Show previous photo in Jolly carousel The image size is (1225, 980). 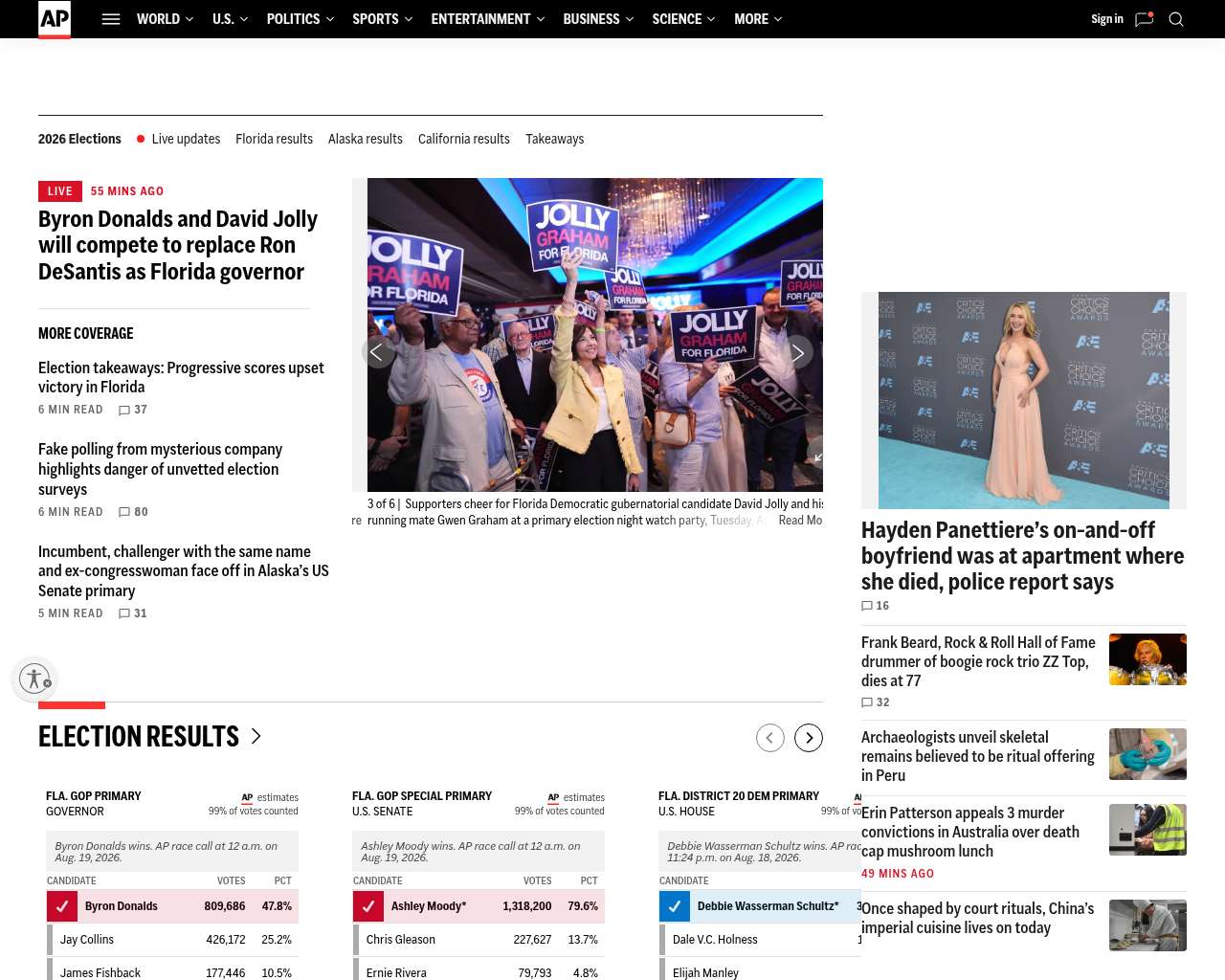click(377, 352)
